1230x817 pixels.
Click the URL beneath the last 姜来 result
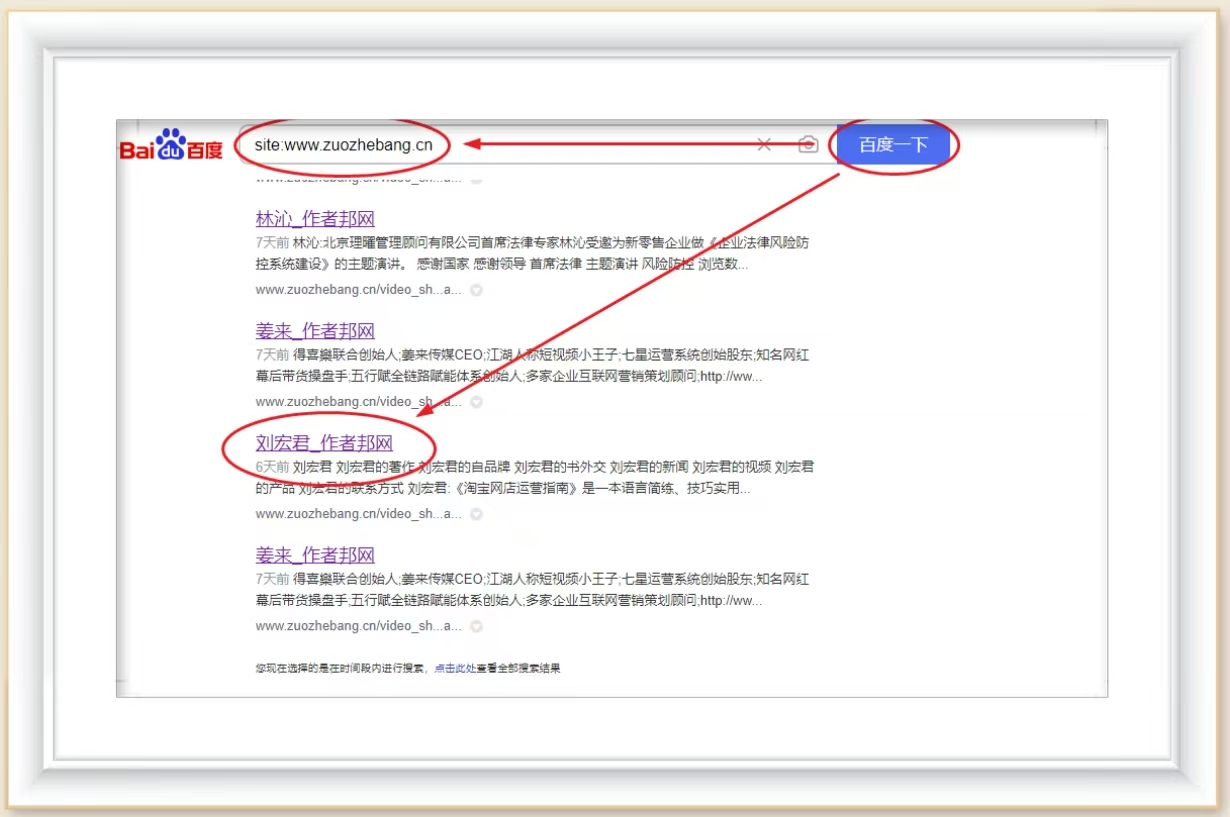(x=358, y=626)
